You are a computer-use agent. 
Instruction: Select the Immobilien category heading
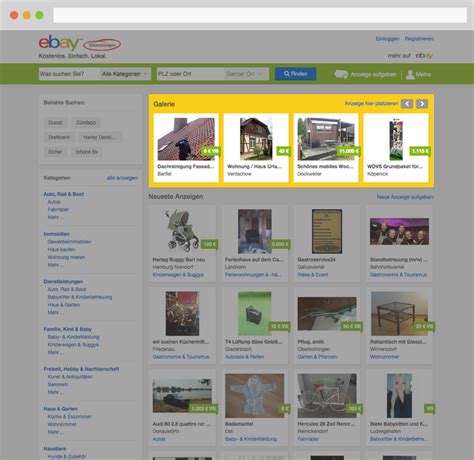pos(57,234)
